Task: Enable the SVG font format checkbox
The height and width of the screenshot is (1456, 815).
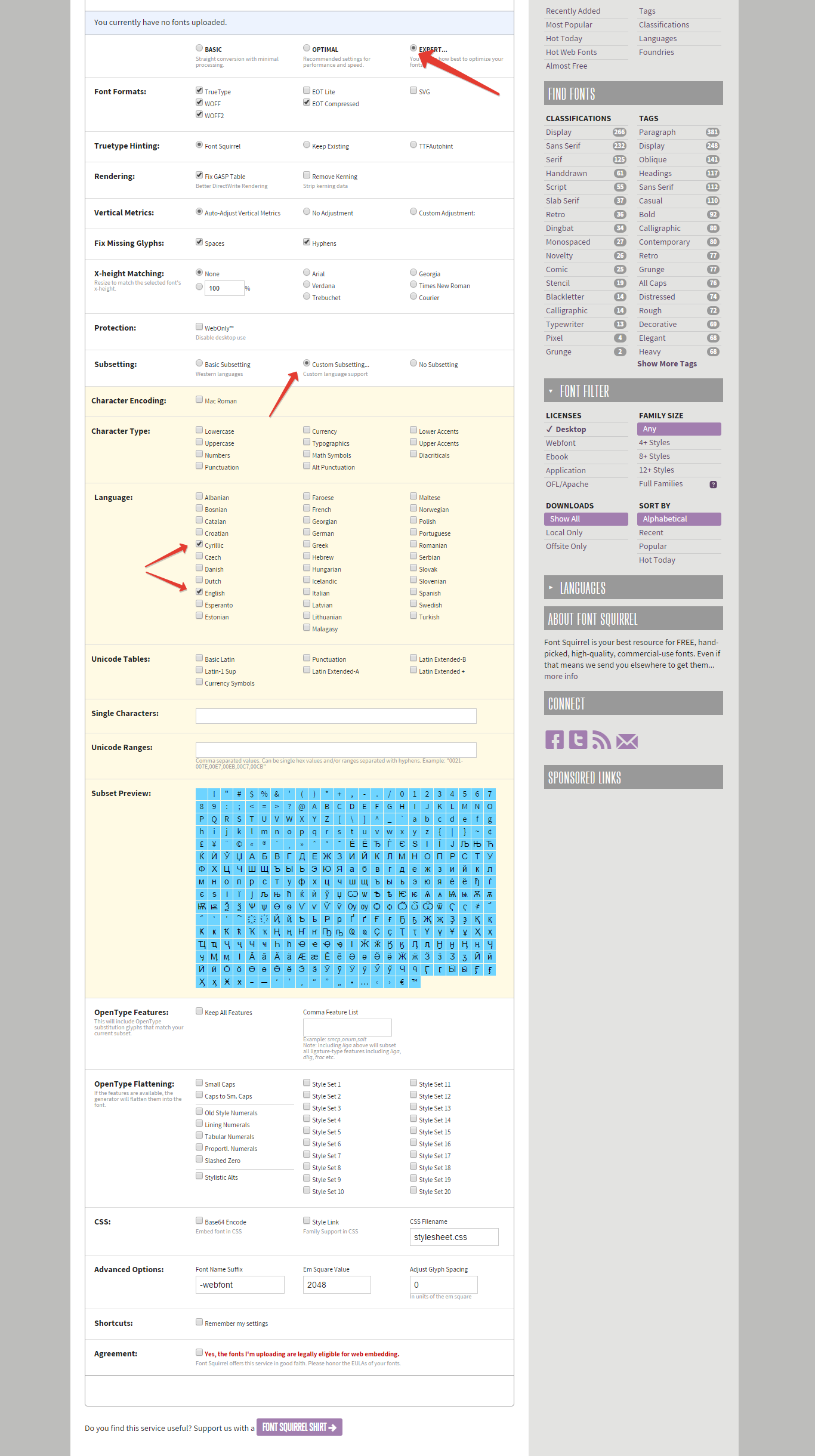Action: [413, 90]
